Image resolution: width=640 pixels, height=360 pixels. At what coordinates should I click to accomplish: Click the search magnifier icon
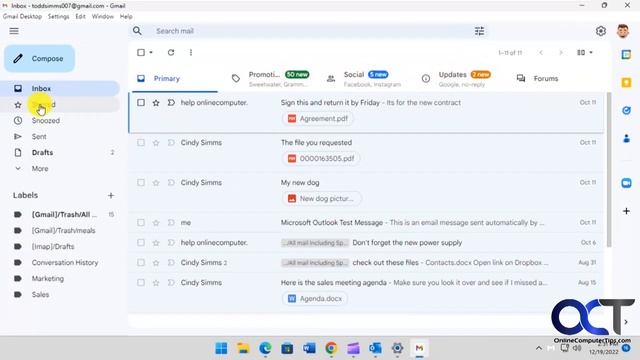(x=137, y=31)
